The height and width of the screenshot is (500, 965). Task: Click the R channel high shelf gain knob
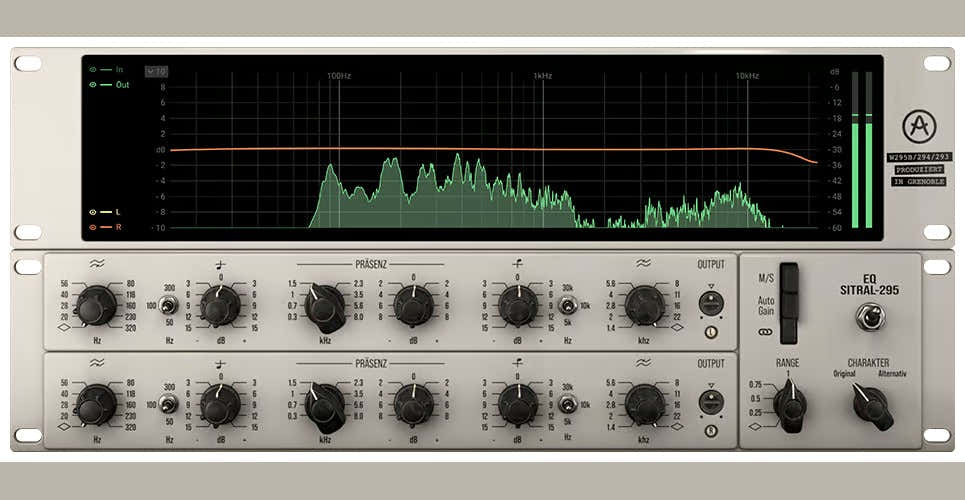(518, 405)
